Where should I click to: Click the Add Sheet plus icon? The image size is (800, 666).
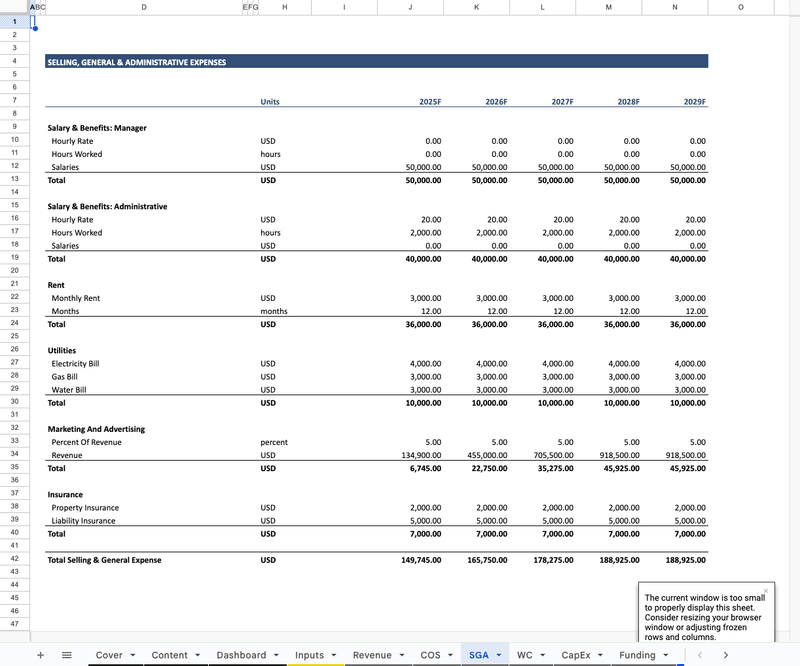40,655
